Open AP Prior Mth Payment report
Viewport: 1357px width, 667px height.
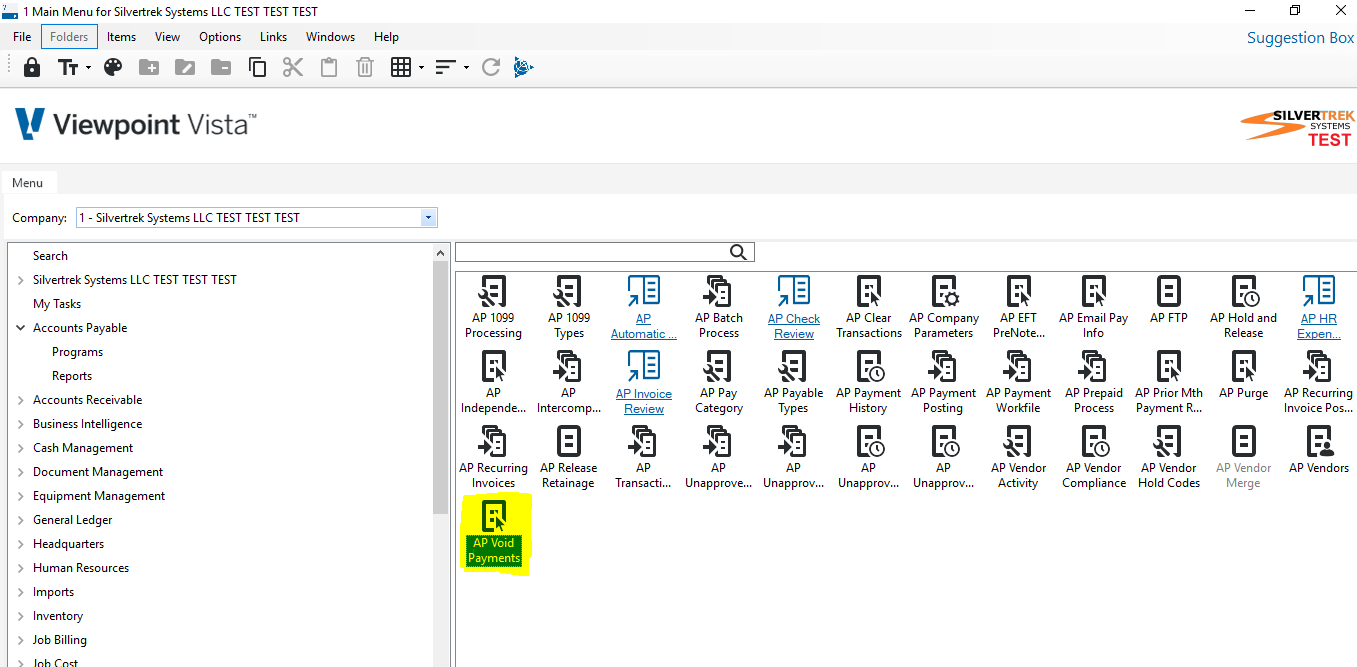click(x=1169, y=383)
